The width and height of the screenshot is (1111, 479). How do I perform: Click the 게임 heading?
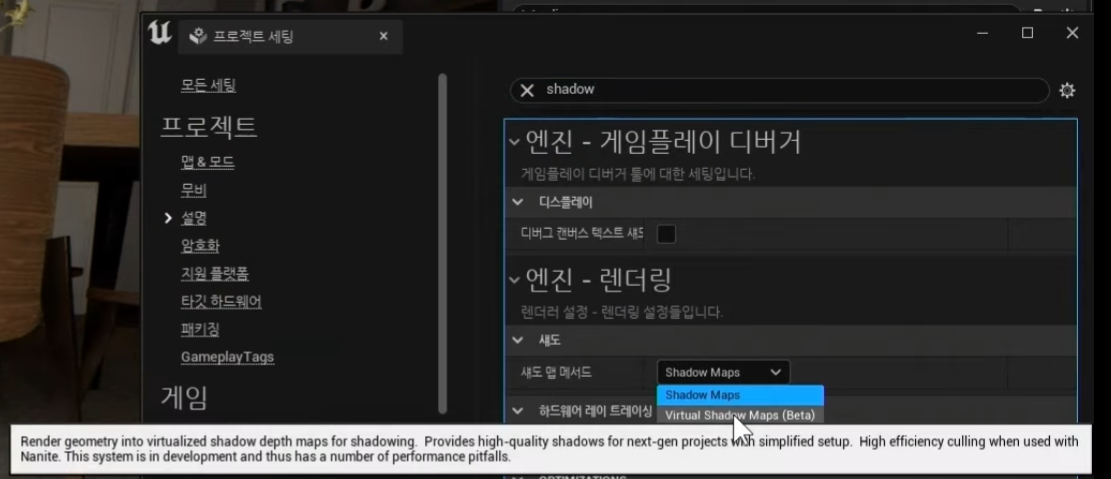point(184,398)
